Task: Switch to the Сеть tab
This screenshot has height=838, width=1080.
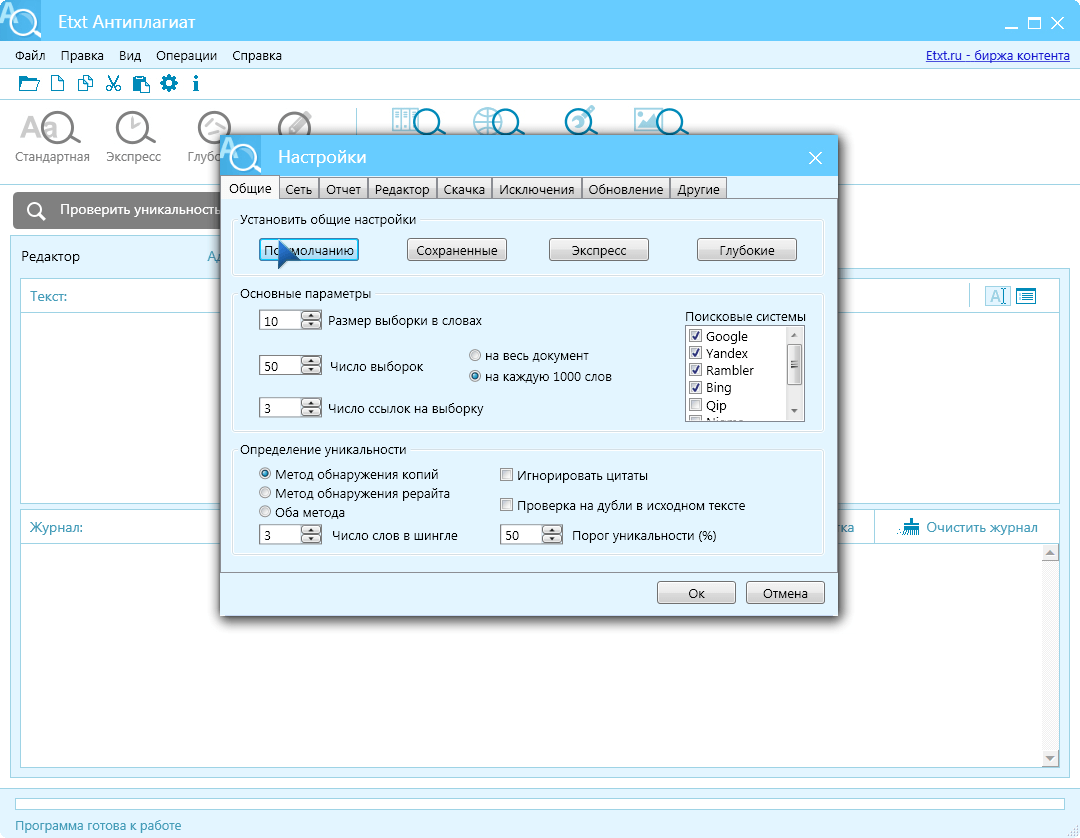Action: (299, 189)
